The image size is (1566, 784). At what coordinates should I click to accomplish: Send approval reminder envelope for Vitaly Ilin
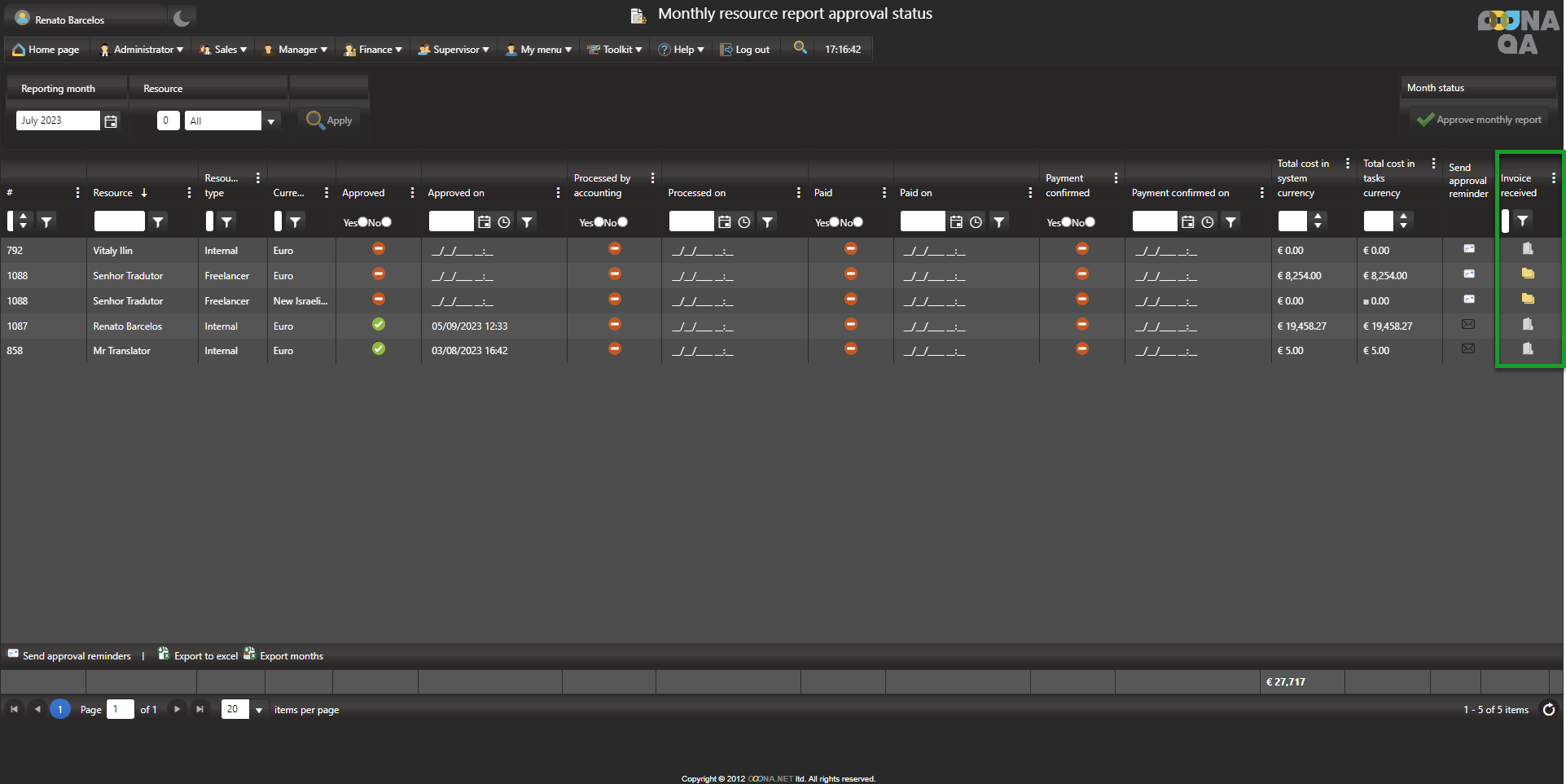[x=1468, y=249]
